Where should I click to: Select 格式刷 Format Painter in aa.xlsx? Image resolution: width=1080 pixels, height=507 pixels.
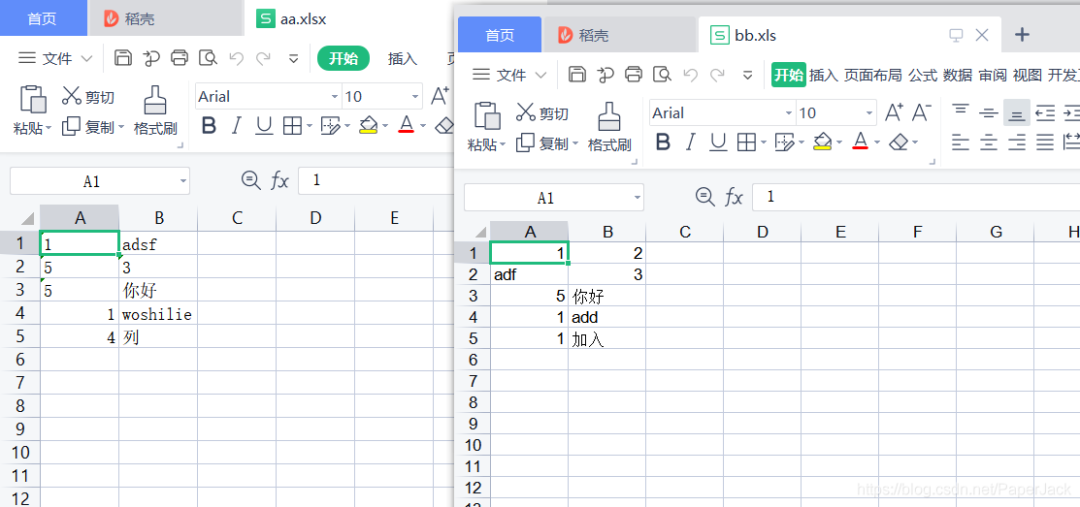[155, 111]
